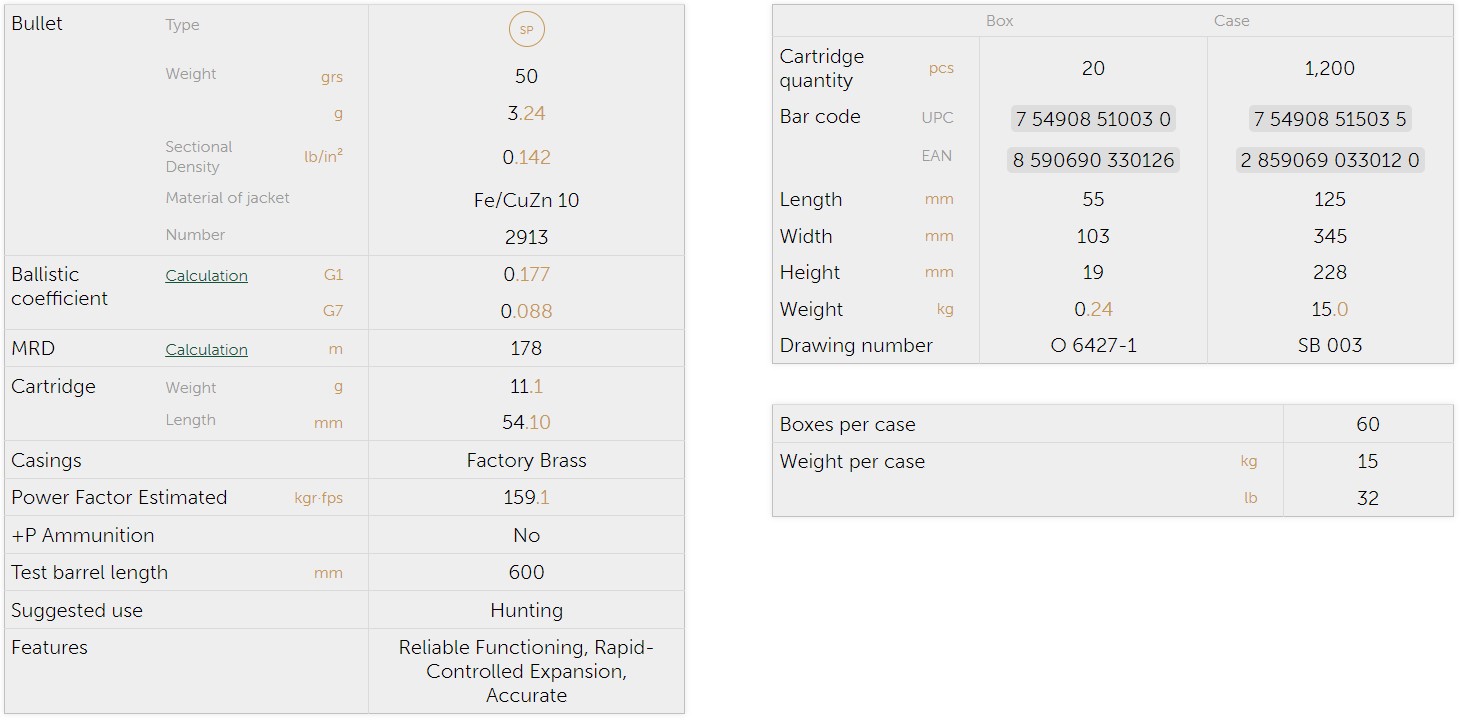
Task: Open the MRD Calculation link
Action: 206,350
